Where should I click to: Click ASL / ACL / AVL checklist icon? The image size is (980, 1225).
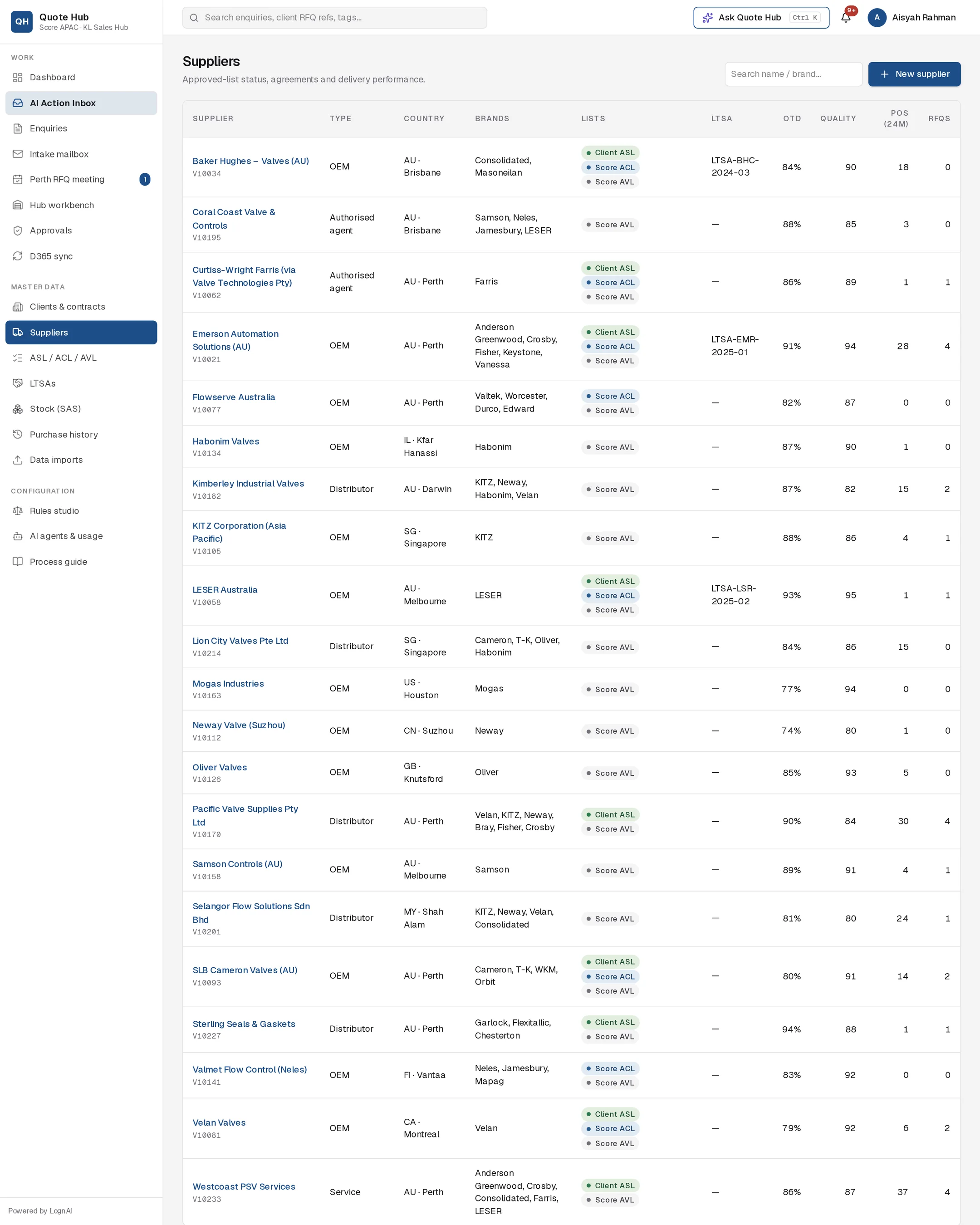point(18,358)
